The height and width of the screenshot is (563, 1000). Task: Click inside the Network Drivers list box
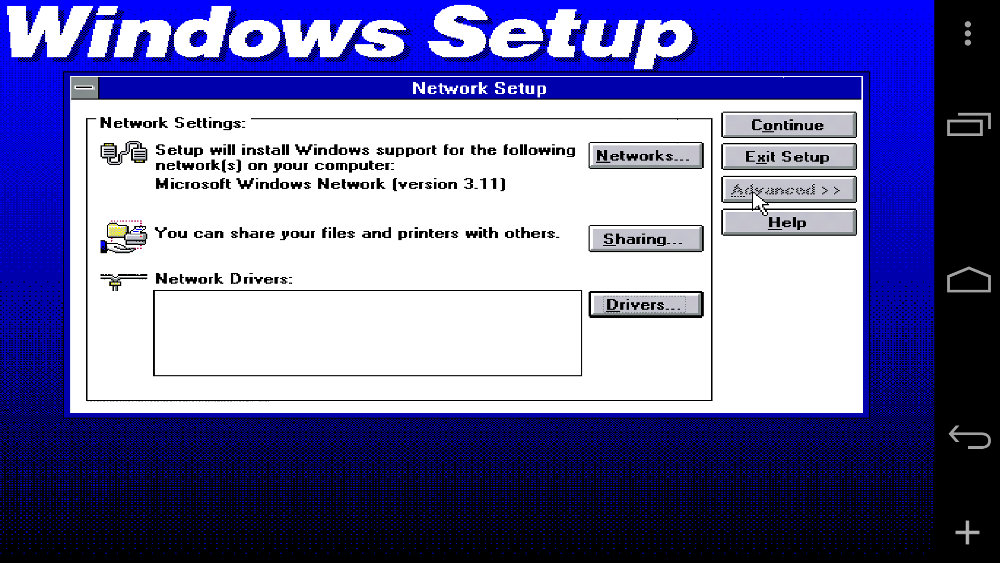(367, 333)
